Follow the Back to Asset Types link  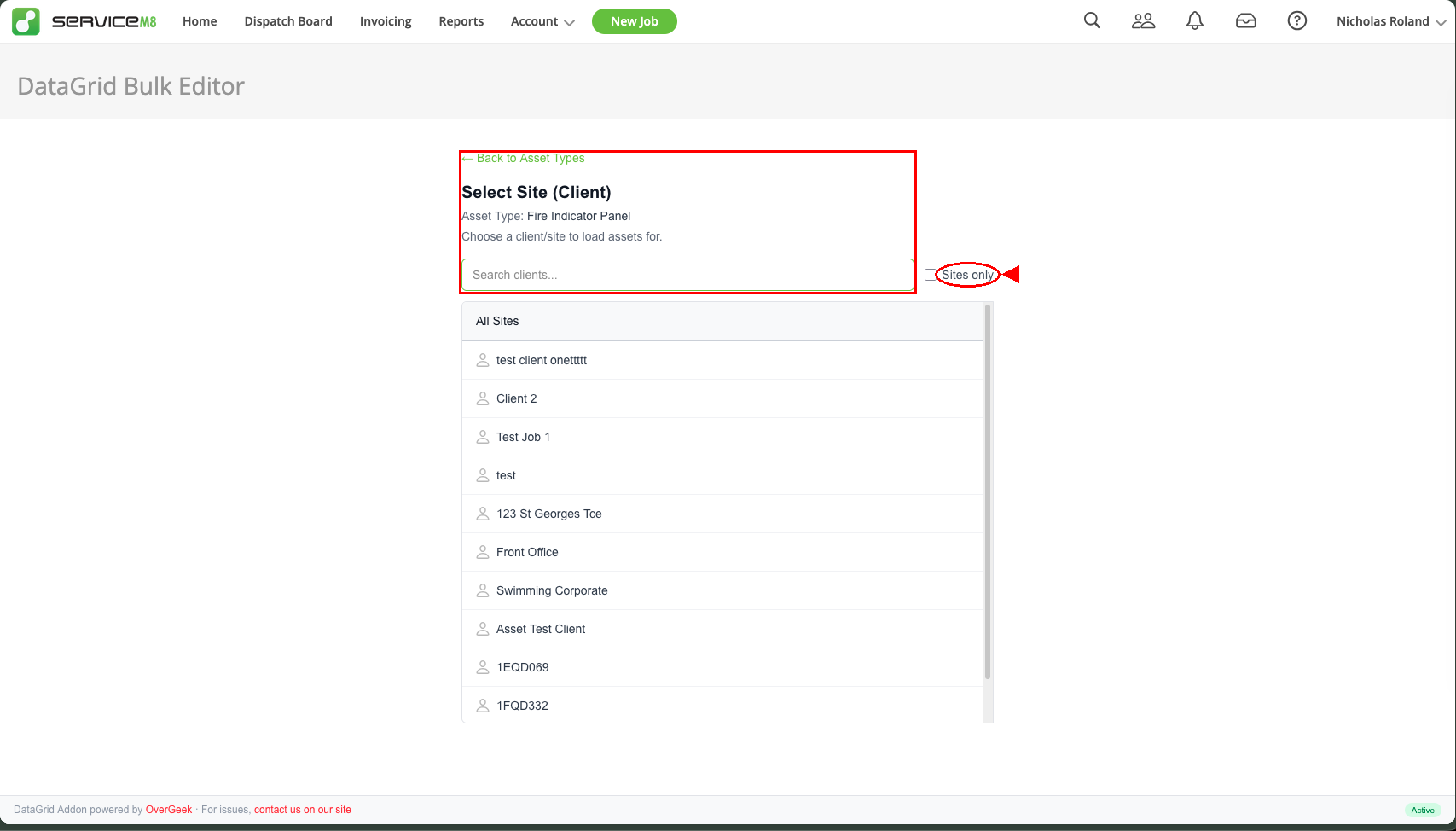point(523,158)
